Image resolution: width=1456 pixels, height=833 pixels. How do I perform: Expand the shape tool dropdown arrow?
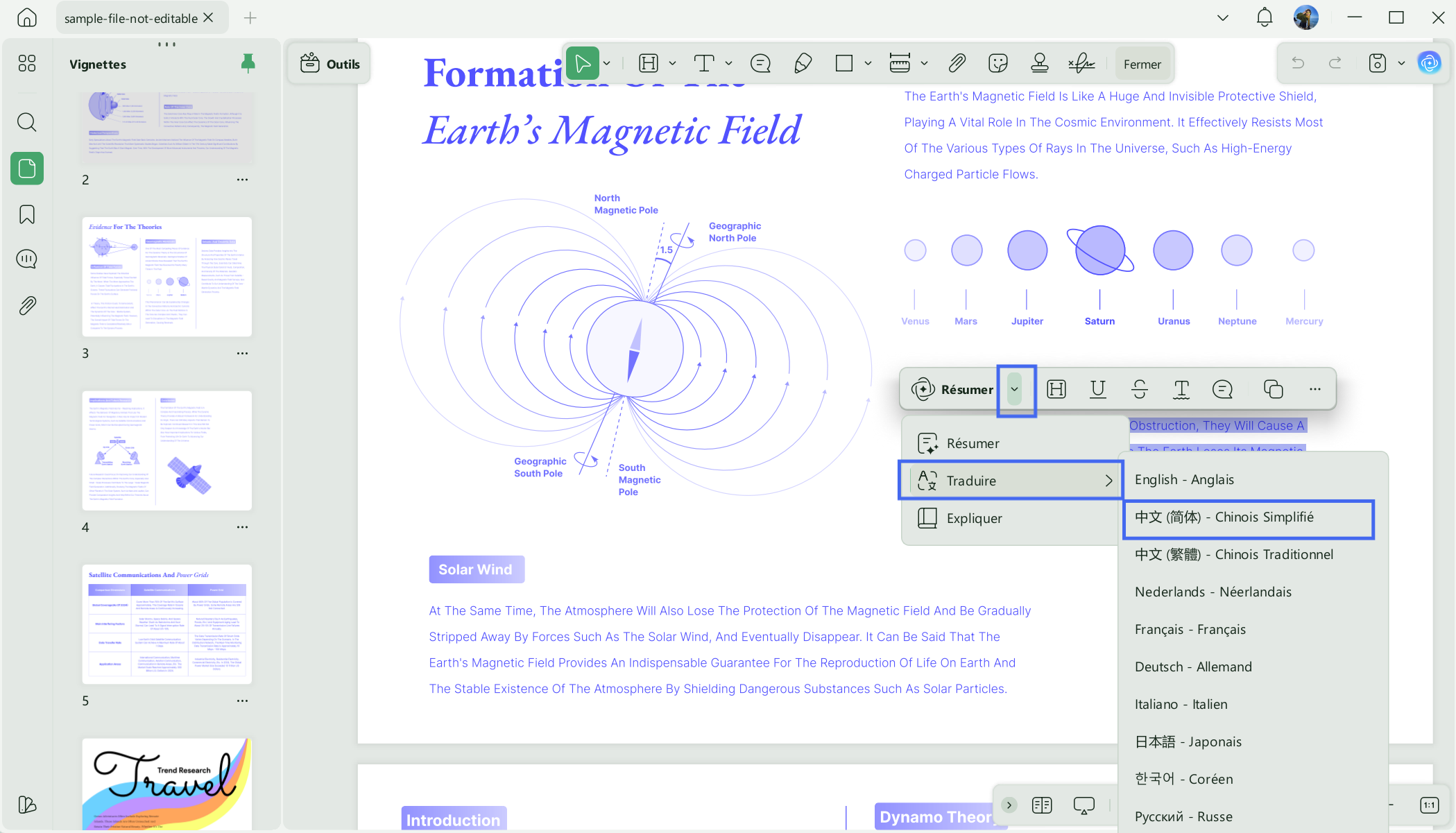point(868,64)
